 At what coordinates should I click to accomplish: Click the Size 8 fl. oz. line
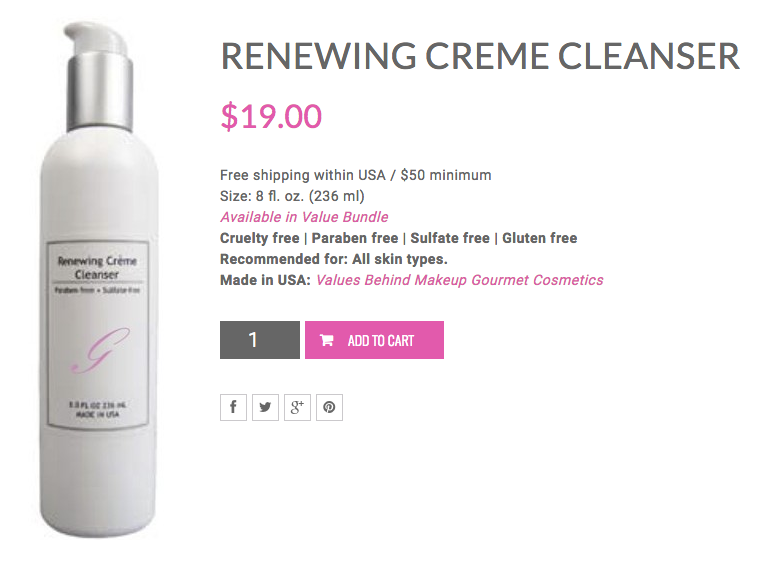click(292, 196)
